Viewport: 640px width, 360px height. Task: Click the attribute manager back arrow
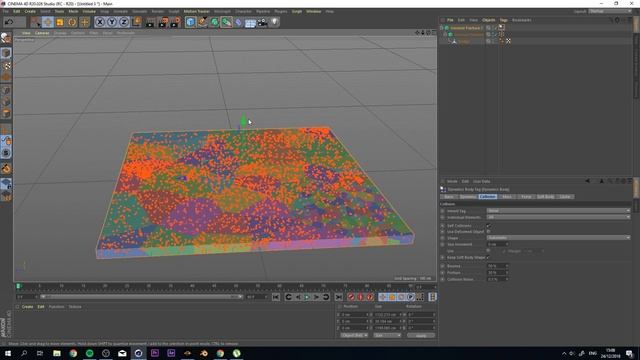pos(587,181)
